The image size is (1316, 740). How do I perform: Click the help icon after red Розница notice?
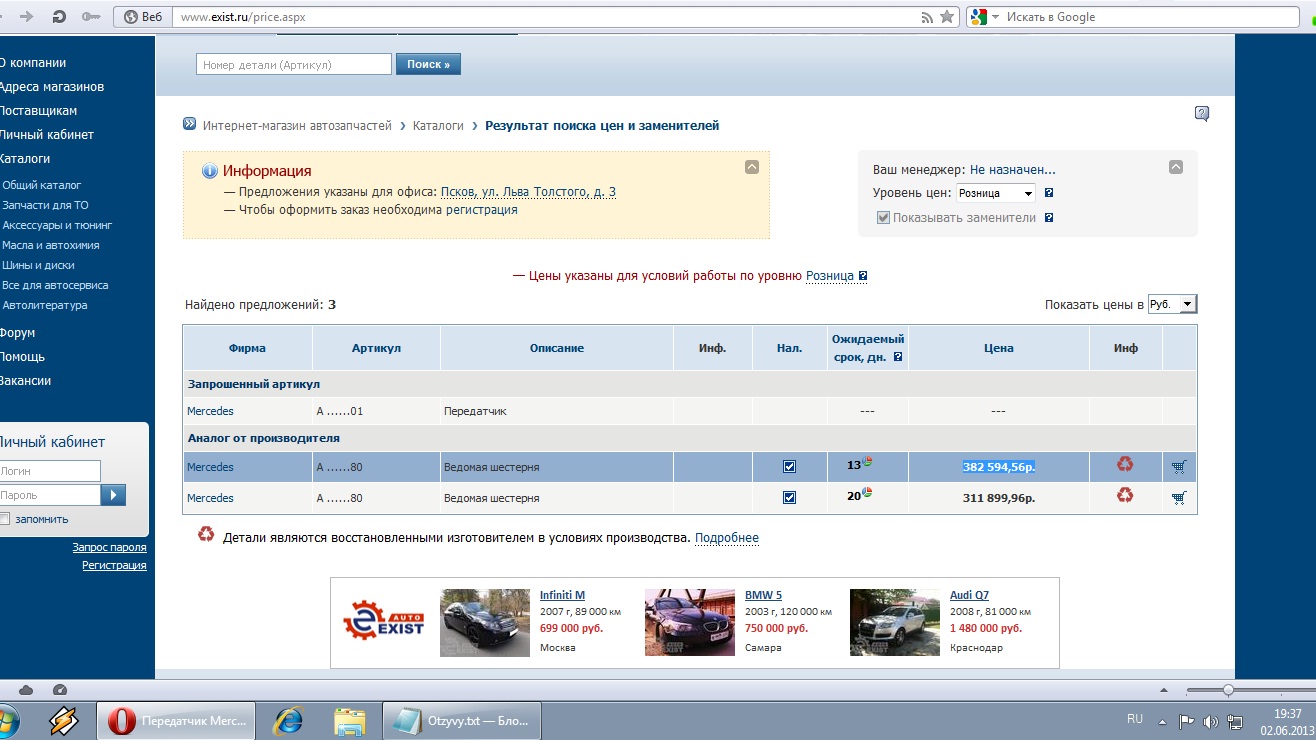pos(863,276)
